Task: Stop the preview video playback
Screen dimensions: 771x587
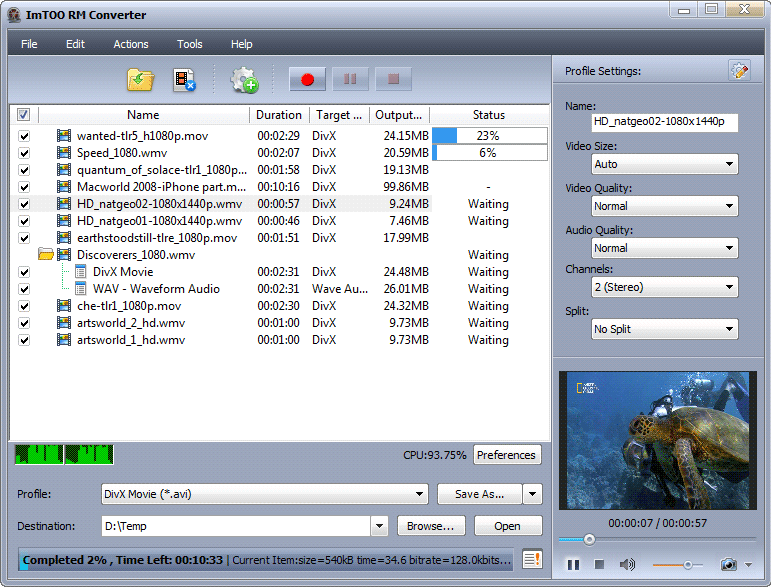Action: 599,564
